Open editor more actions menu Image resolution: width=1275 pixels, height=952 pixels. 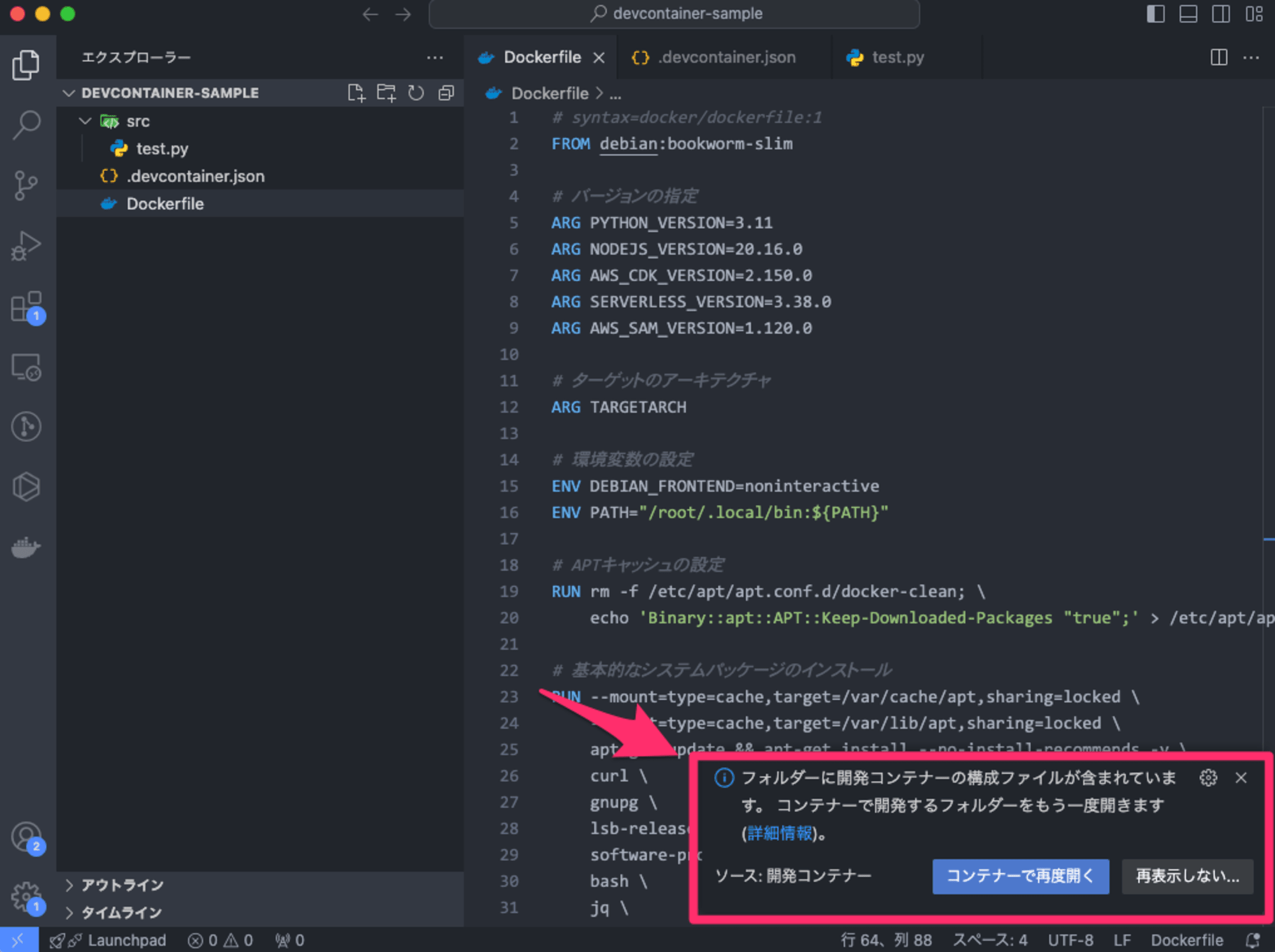[1251, 57]
